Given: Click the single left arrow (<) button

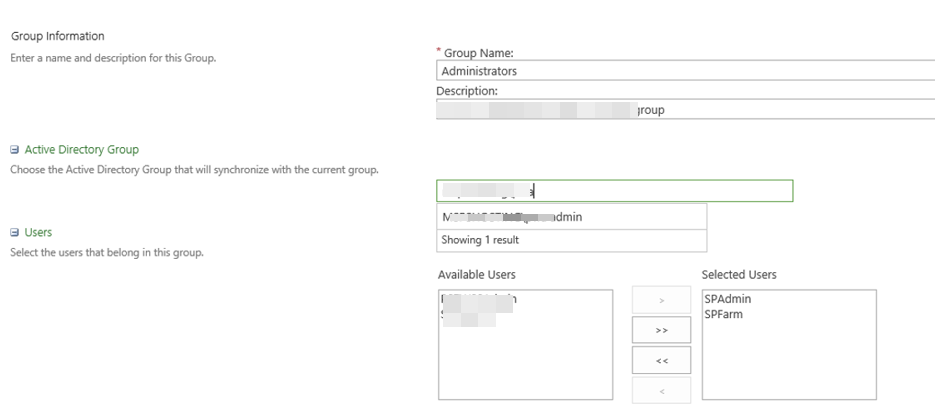Looking at the screenshot, I should [661, 391].
